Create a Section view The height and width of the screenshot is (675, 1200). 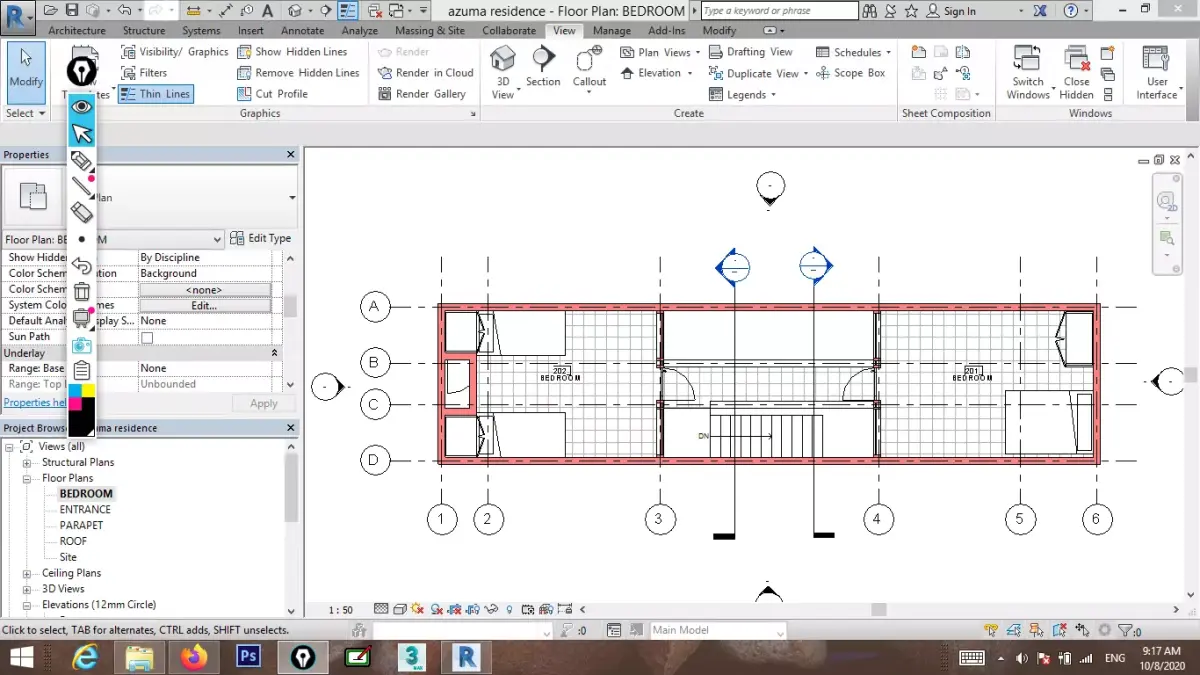(x=543, y=67)
